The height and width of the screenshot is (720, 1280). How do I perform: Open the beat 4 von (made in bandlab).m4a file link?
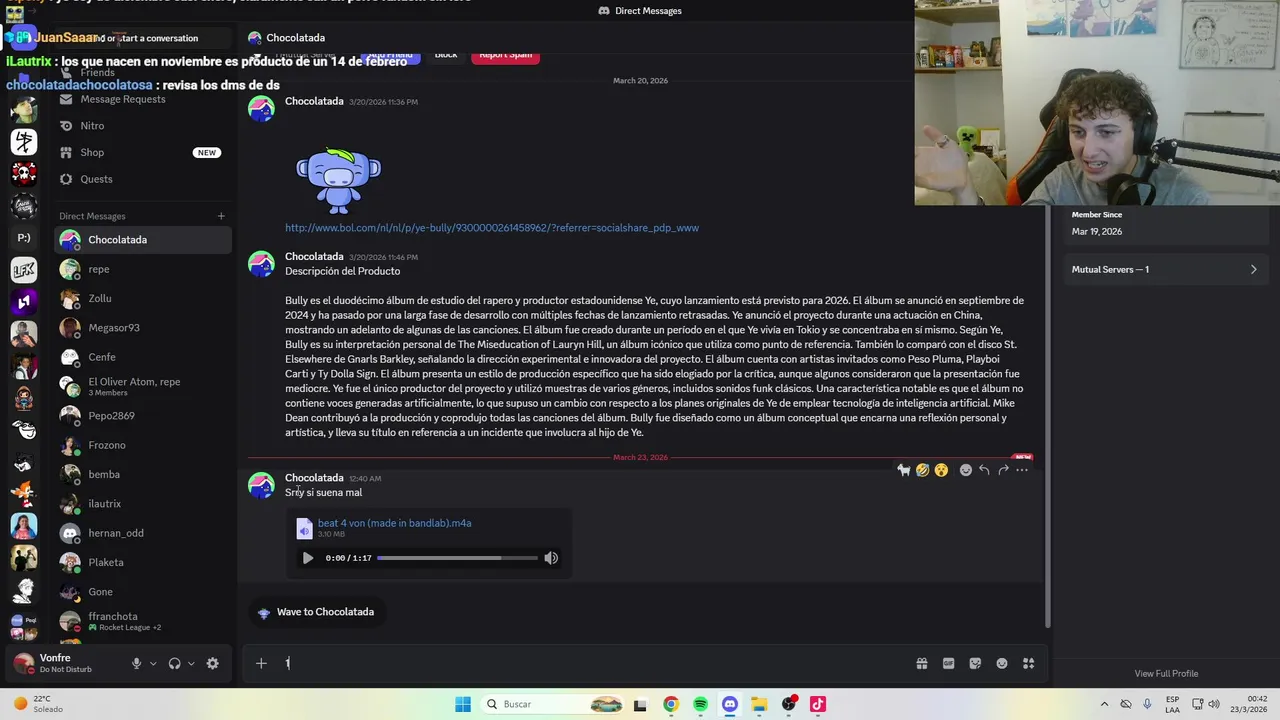point(394,523)
